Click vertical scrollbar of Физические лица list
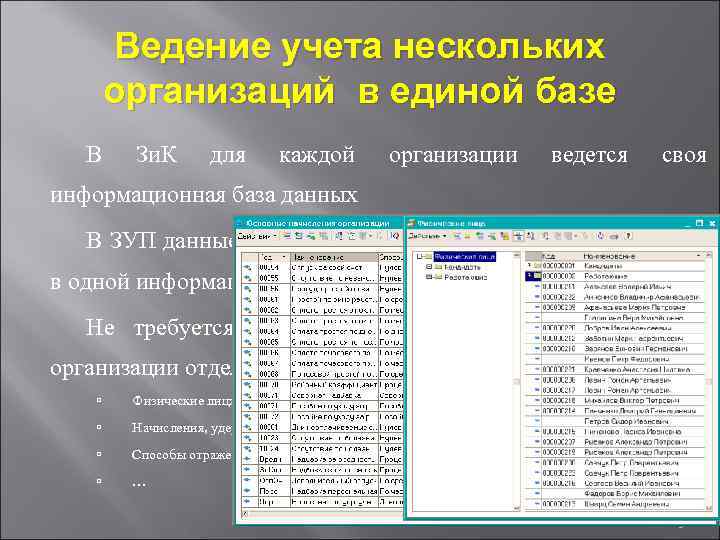This screenshot has width=720, height=540. coord(709,381)
